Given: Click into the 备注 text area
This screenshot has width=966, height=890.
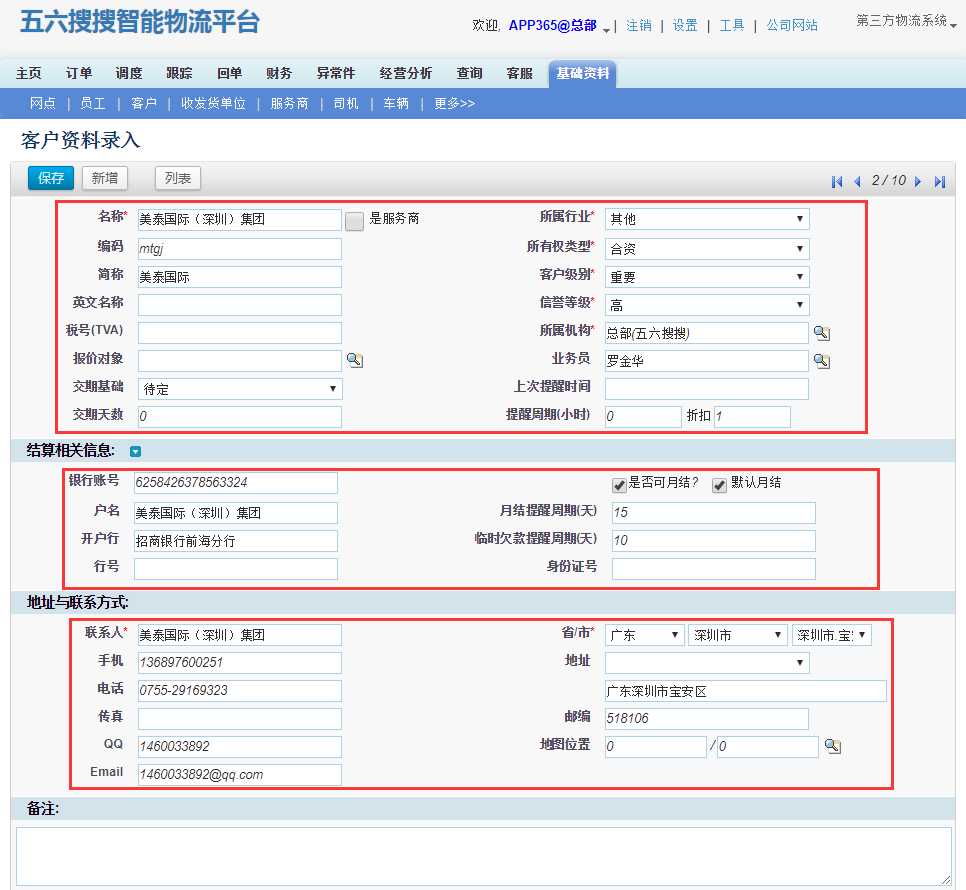Looking at the screenshot, I should click(483, 855).
